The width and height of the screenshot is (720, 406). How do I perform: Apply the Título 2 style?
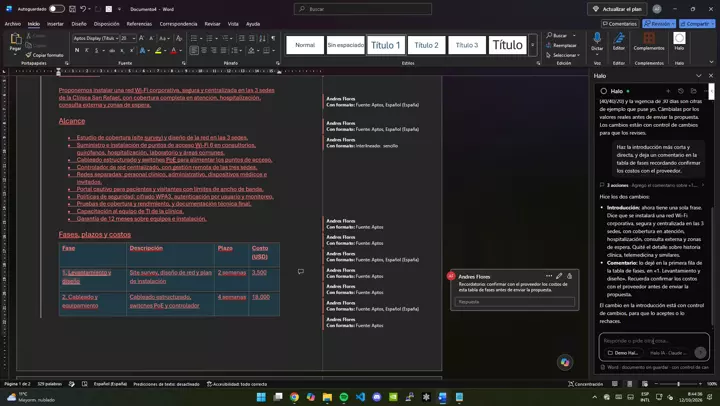point(427,45)
